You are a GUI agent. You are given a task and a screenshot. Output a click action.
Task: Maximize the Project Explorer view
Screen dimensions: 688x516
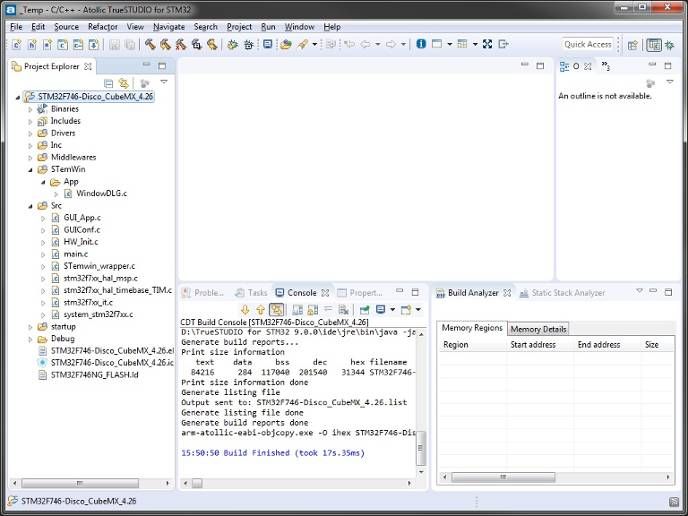click(162, 66)
